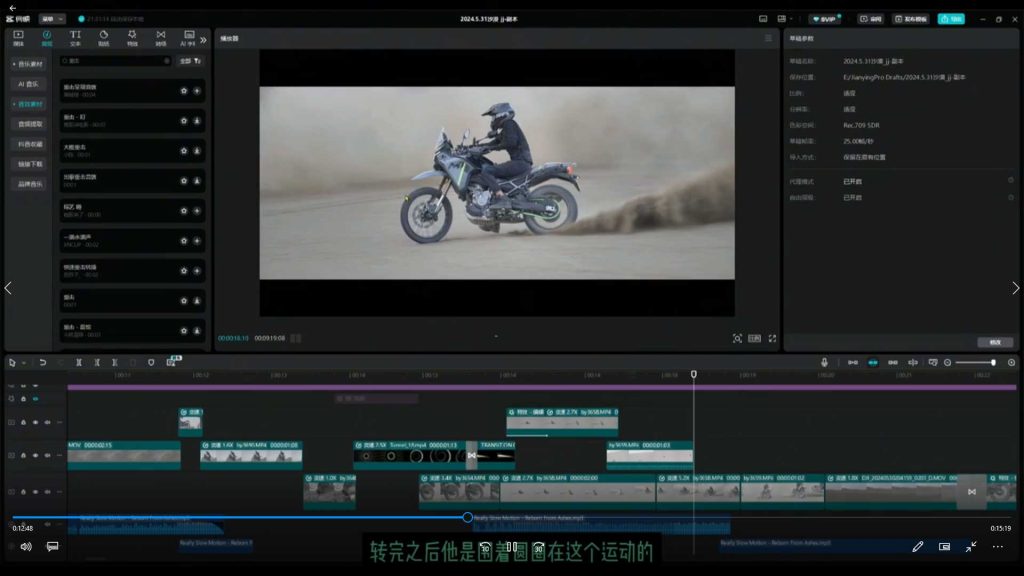
Task: Open the player panel hamburger menu
Action: click(x=768, y=38)
